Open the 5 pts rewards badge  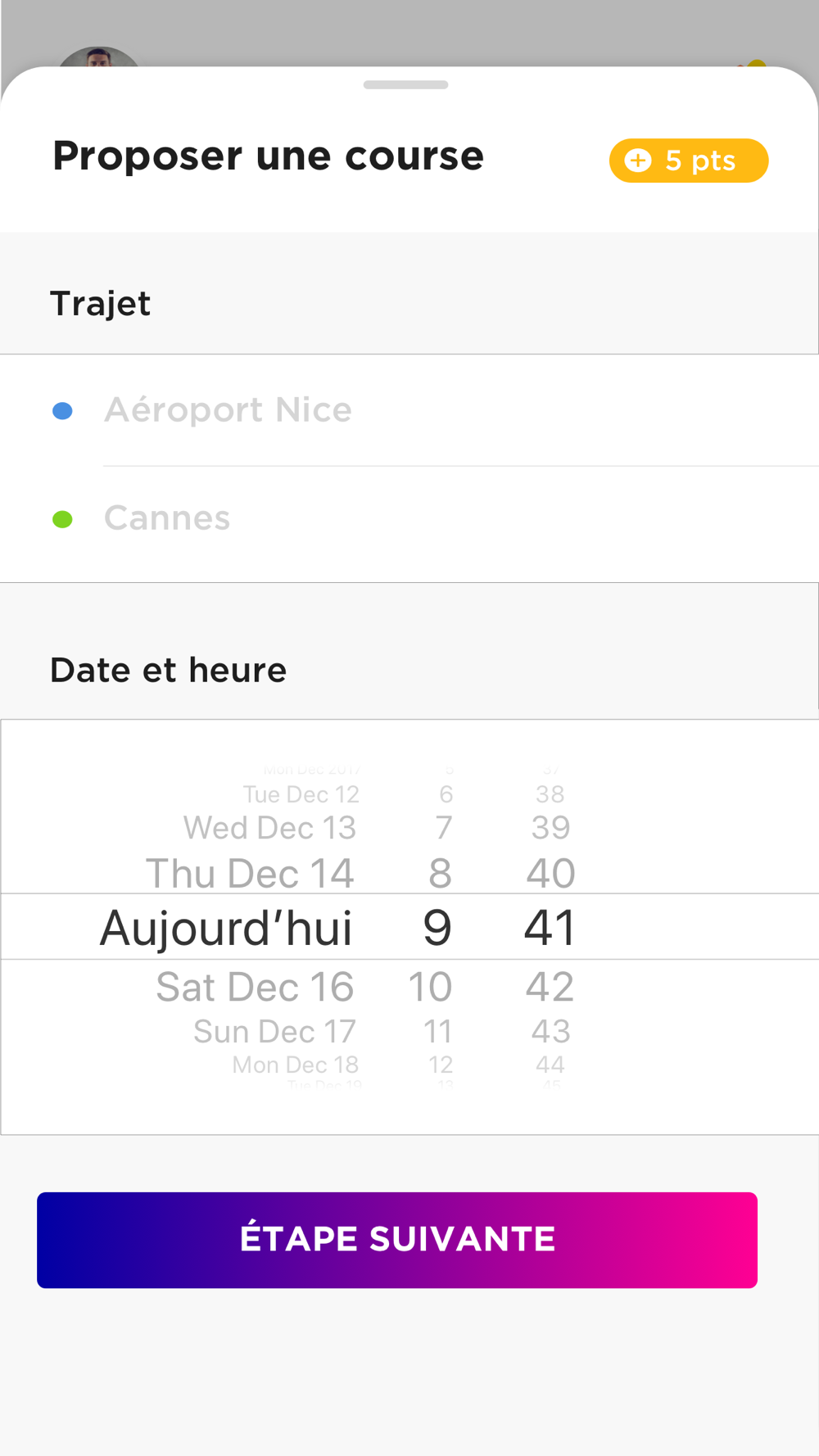pyautogui.click(x=688, y=161)
